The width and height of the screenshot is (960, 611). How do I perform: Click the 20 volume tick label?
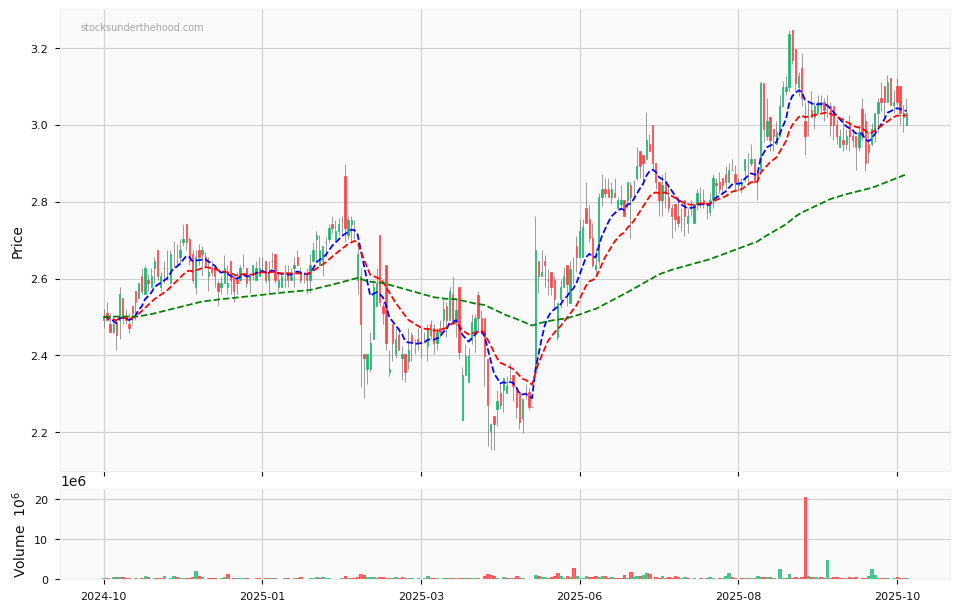pos(43,500)
